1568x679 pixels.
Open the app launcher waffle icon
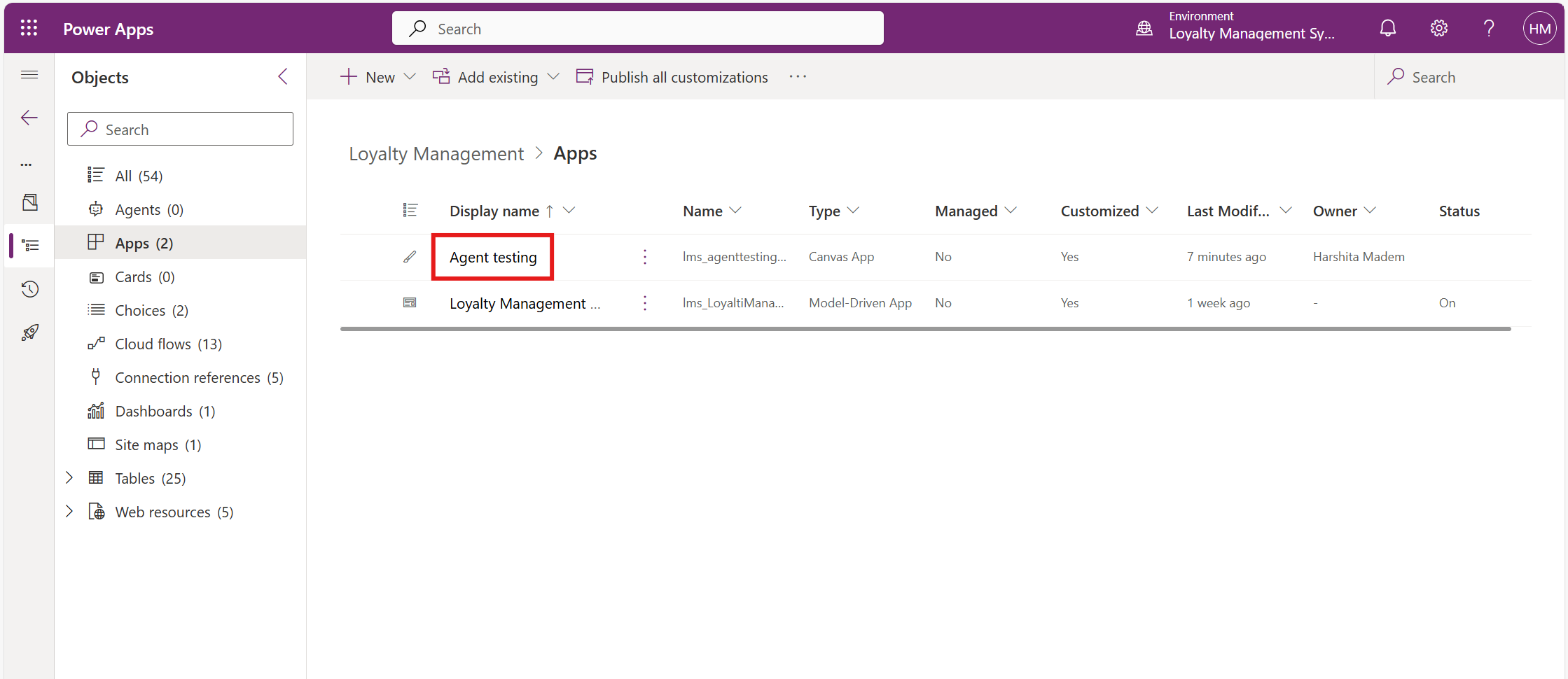(x=29, y=28)
